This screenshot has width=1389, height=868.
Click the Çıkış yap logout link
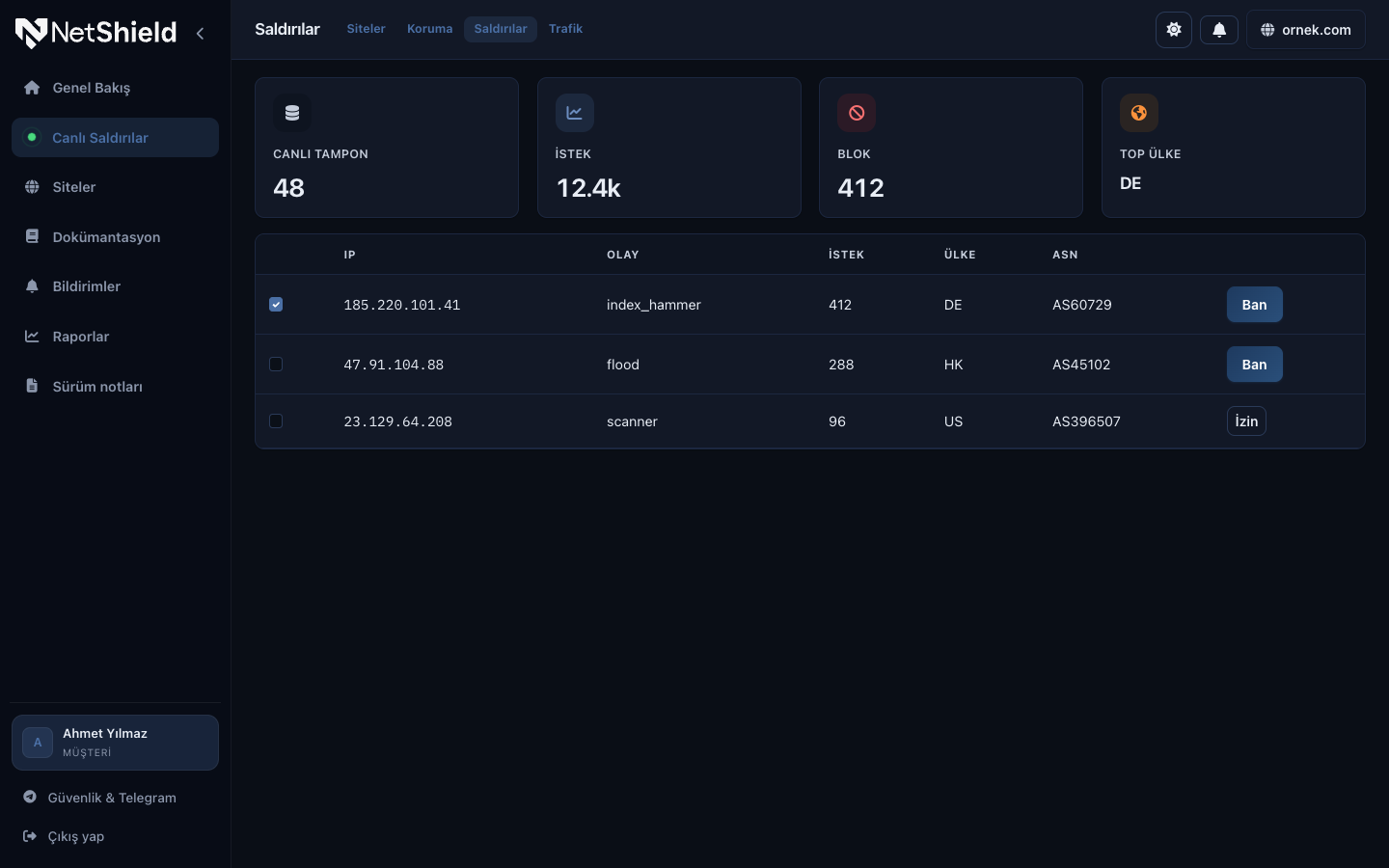pos(115,836)
